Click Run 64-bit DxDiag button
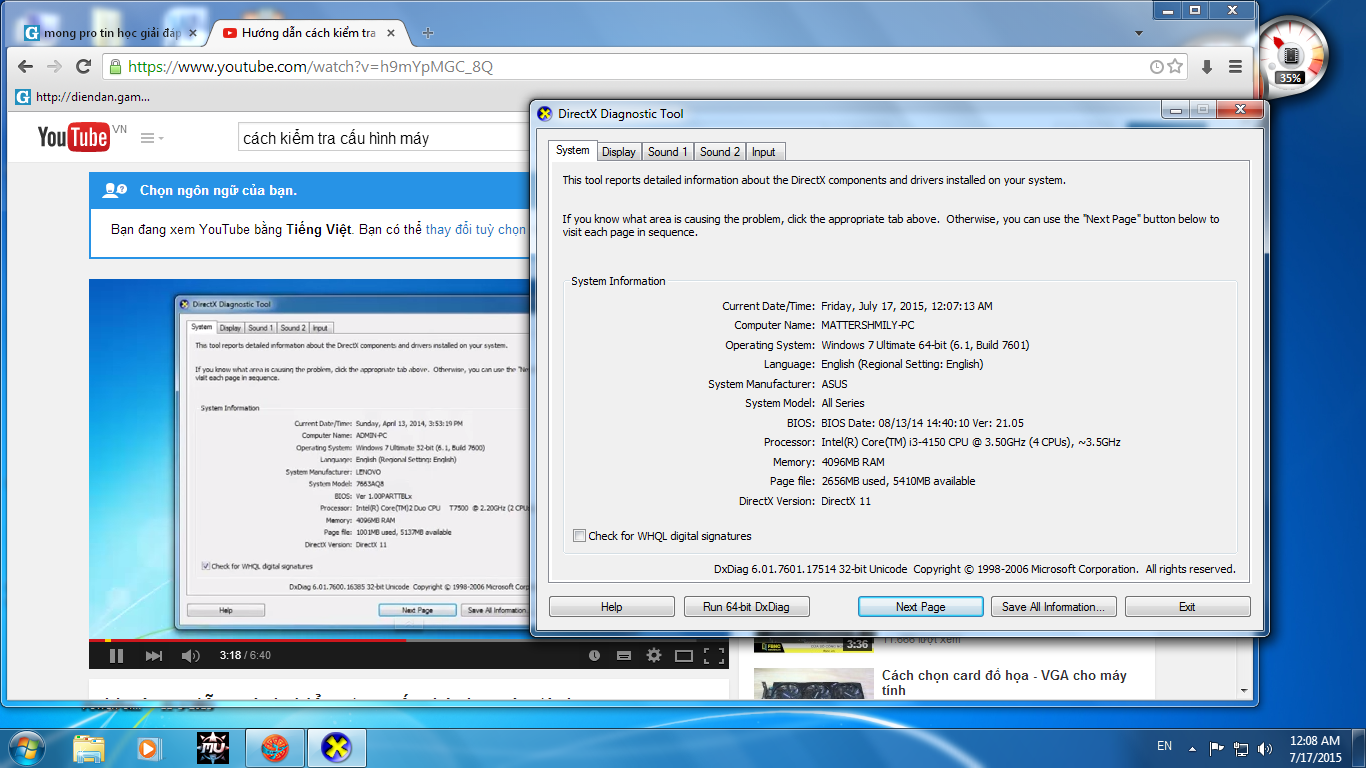The image size is (1366, 768). pos(746,607)
